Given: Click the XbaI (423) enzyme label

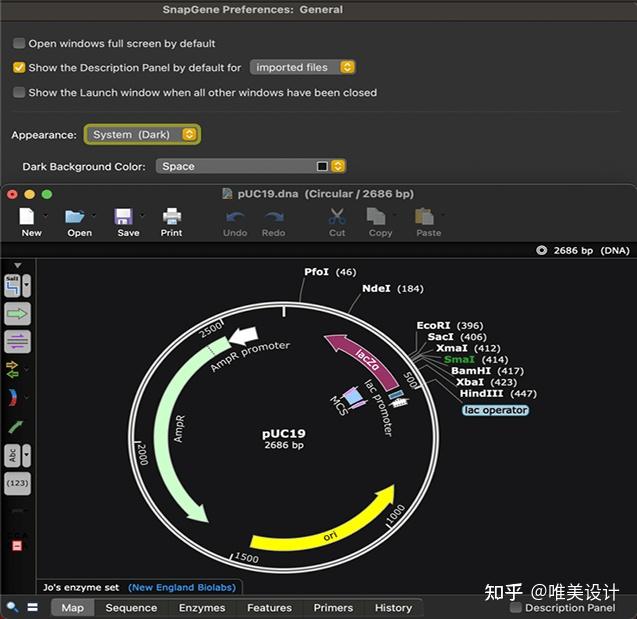Looking at the screenshot, I should coord(486,382).
